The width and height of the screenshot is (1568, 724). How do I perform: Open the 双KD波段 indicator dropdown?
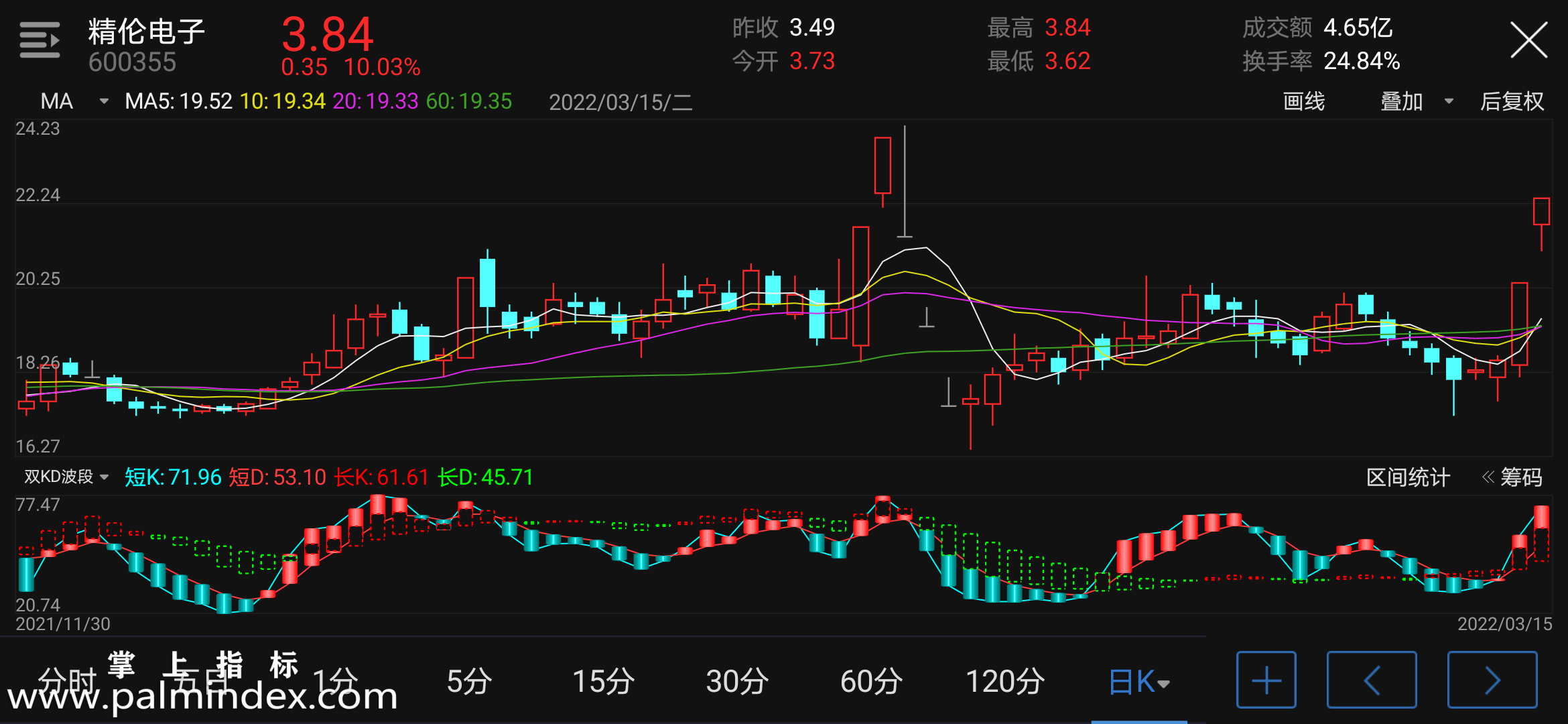[x=66, y=477]
